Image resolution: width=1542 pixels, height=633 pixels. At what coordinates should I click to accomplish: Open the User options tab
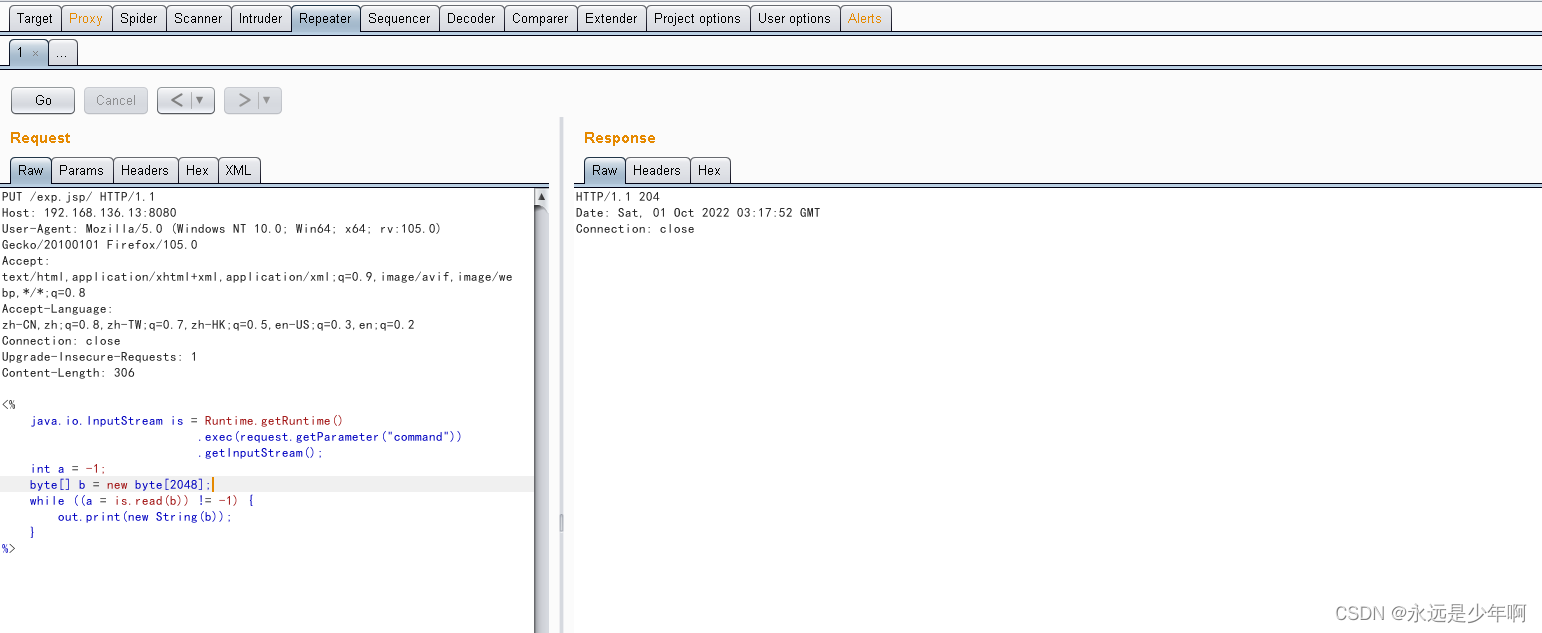tap(794, 18)
